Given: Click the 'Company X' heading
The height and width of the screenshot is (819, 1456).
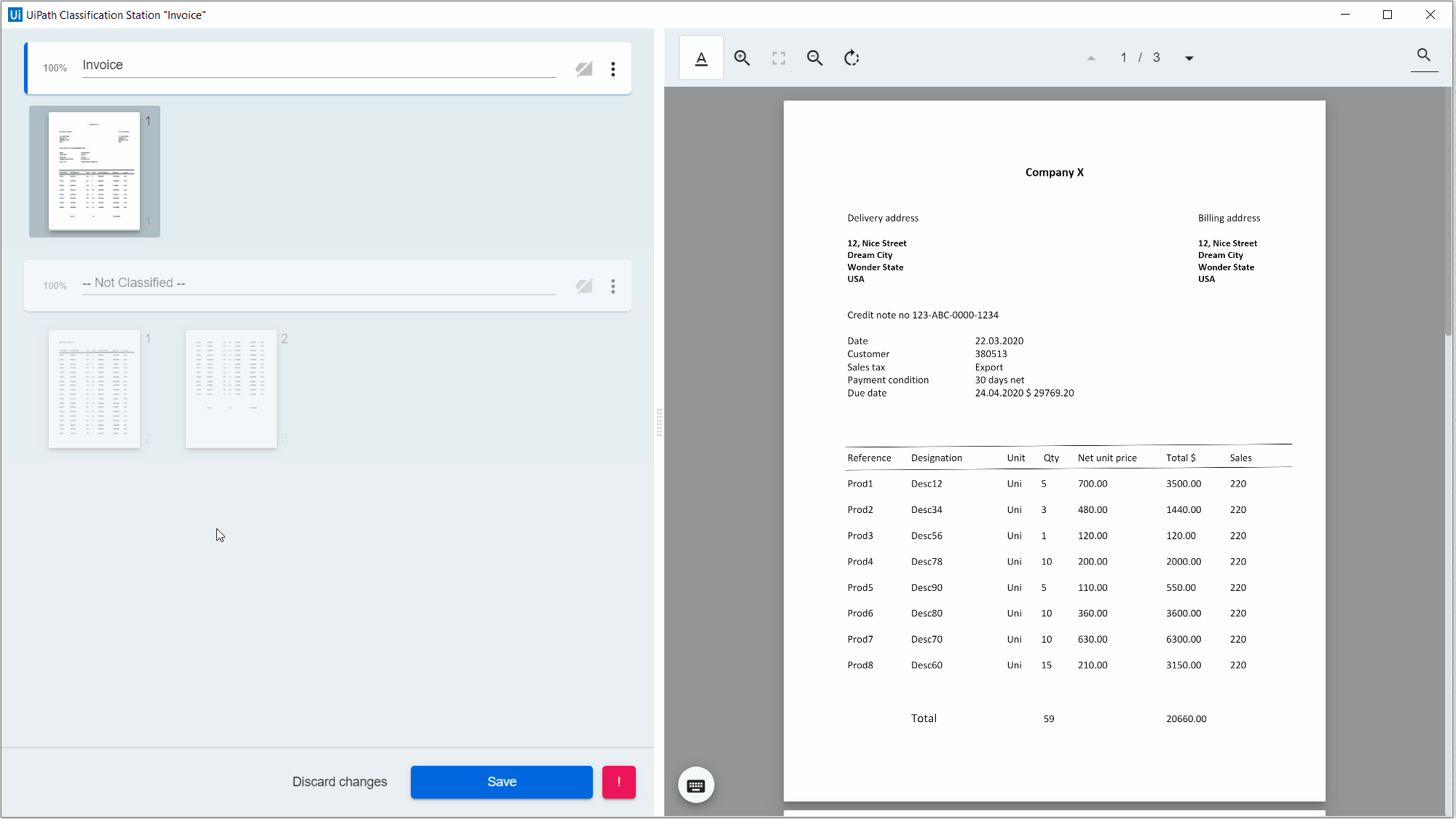Looking at the screenshot, I should (x=1055, y=173).
